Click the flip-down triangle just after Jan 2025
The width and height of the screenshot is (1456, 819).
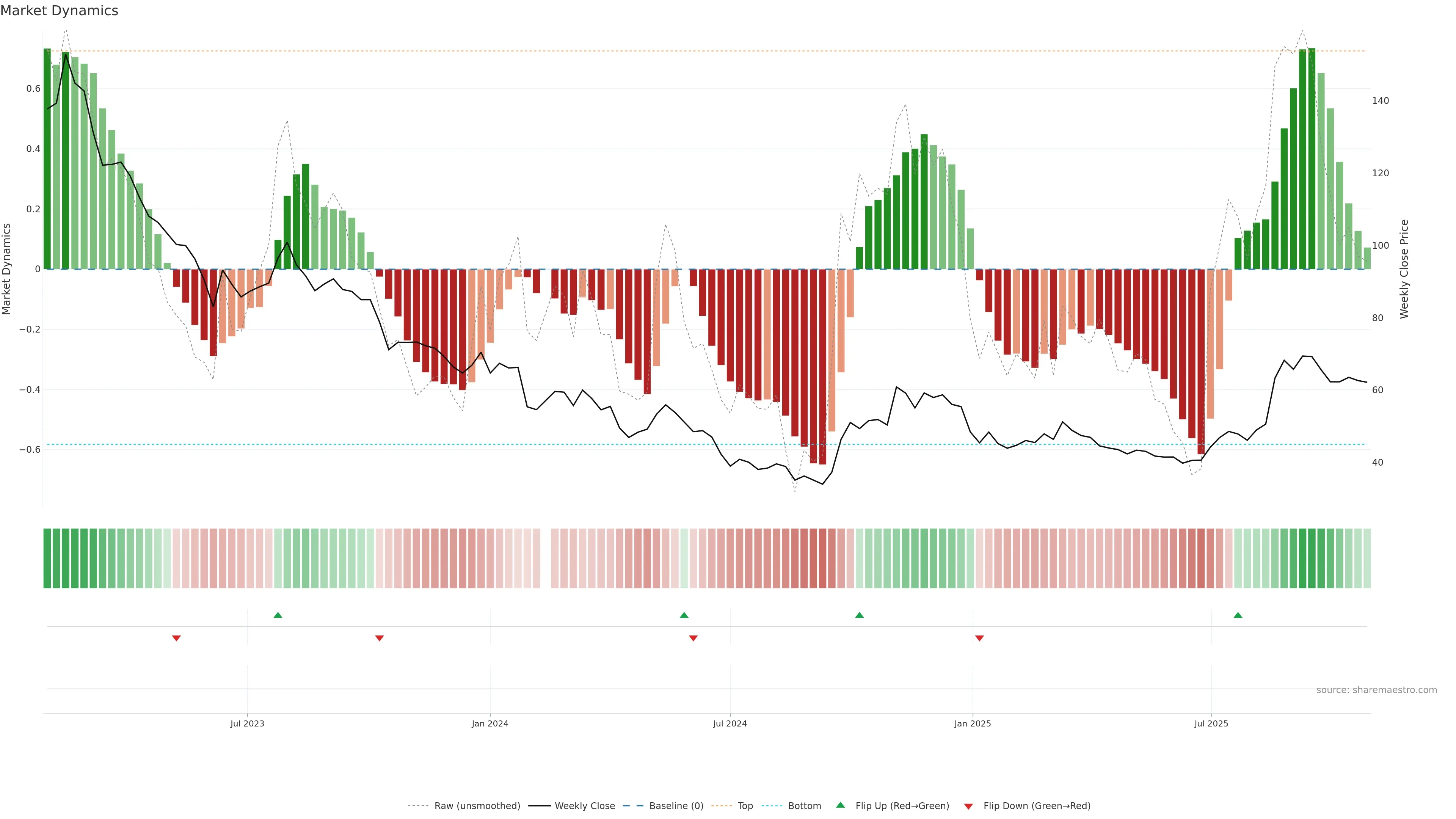pos(979,638)
